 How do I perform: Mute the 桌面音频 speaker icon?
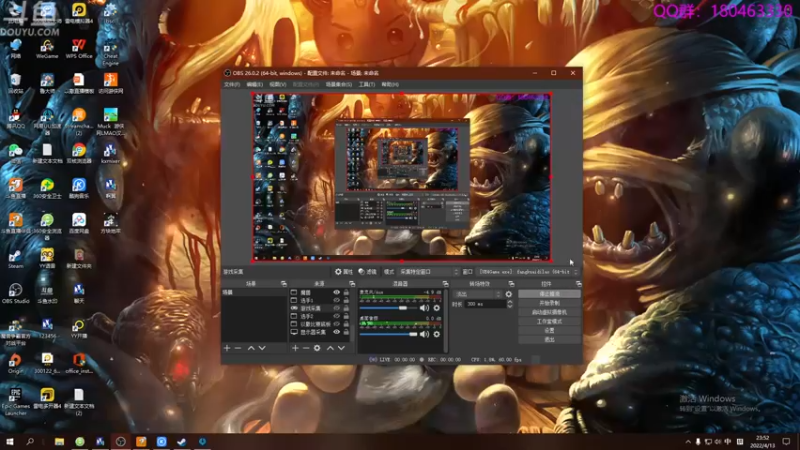[424, 334]
